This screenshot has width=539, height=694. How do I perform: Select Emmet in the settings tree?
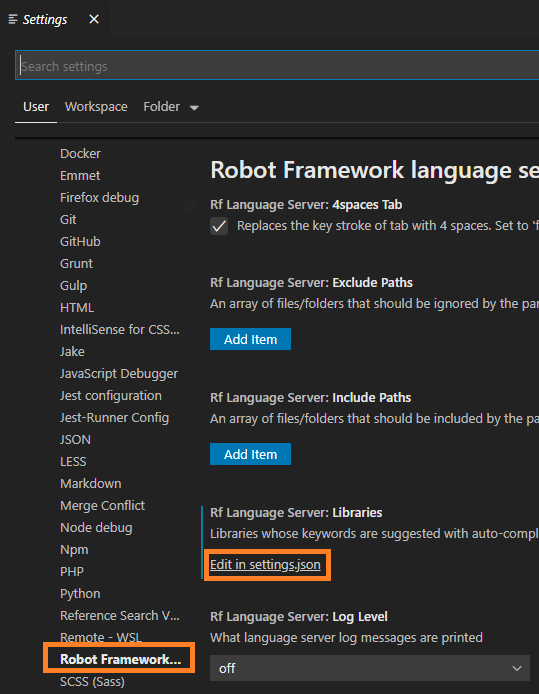click(x=80, y=176)
